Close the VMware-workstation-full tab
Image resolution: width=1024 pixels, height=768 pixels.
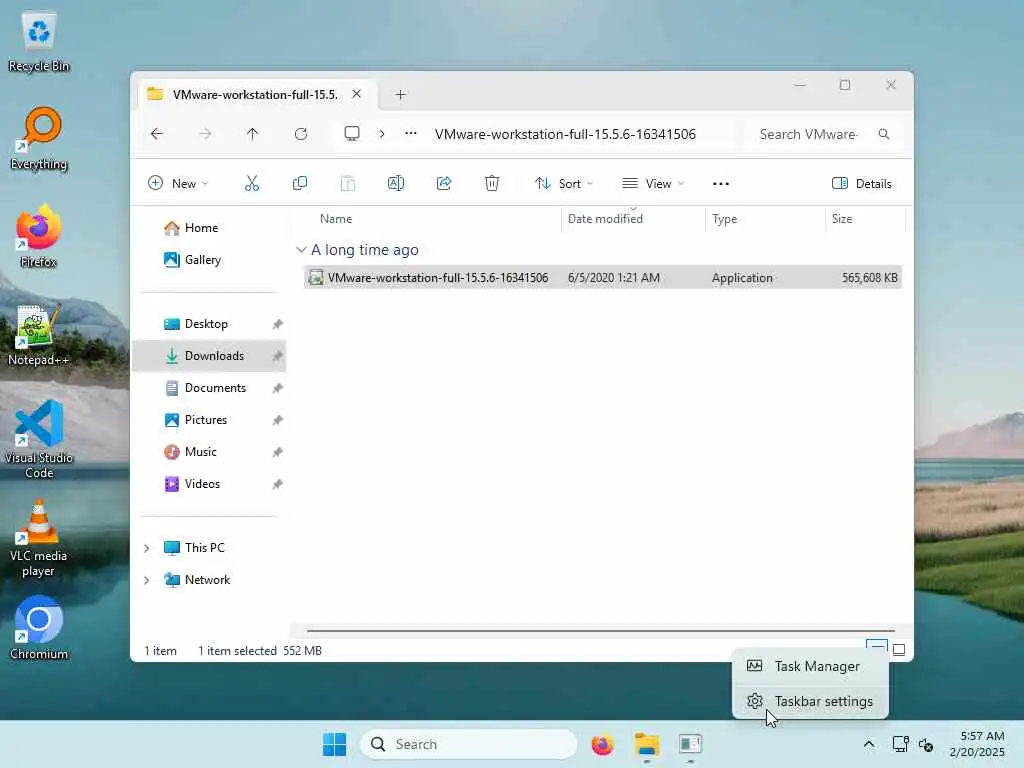[357, 94]
